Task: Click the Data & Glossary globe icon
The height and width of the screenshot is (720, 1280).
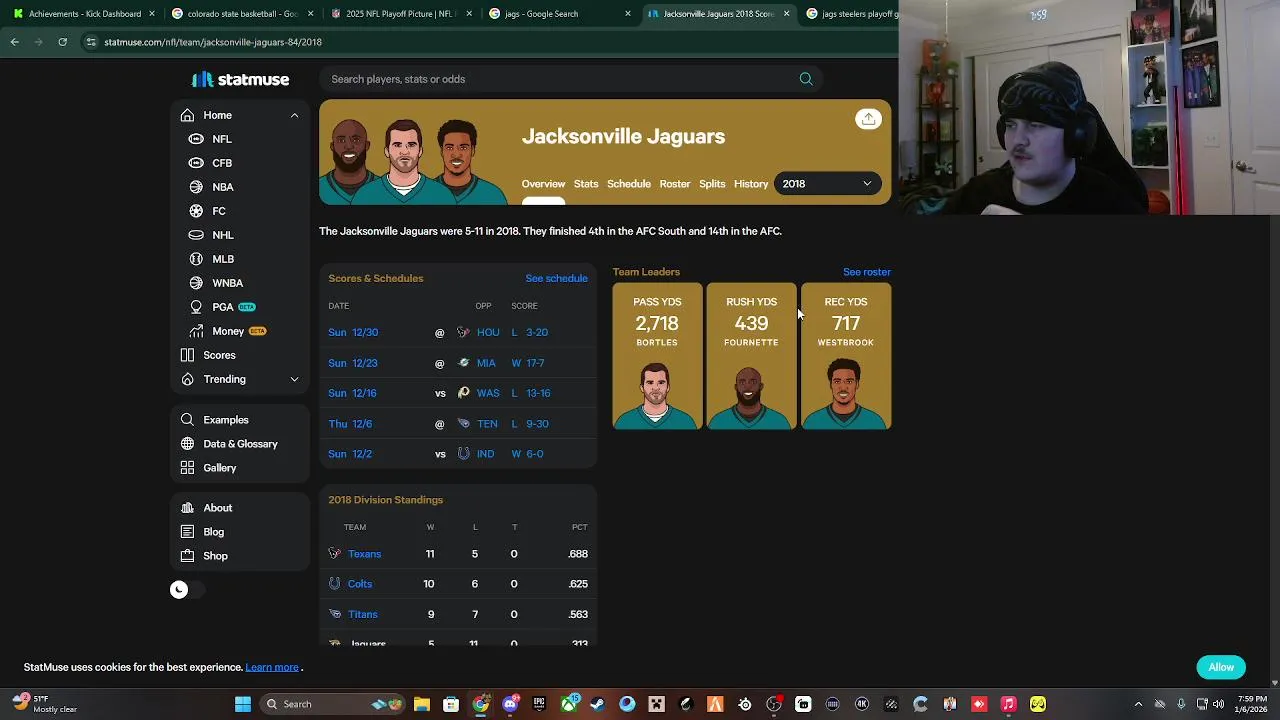Action: point(187,444)
